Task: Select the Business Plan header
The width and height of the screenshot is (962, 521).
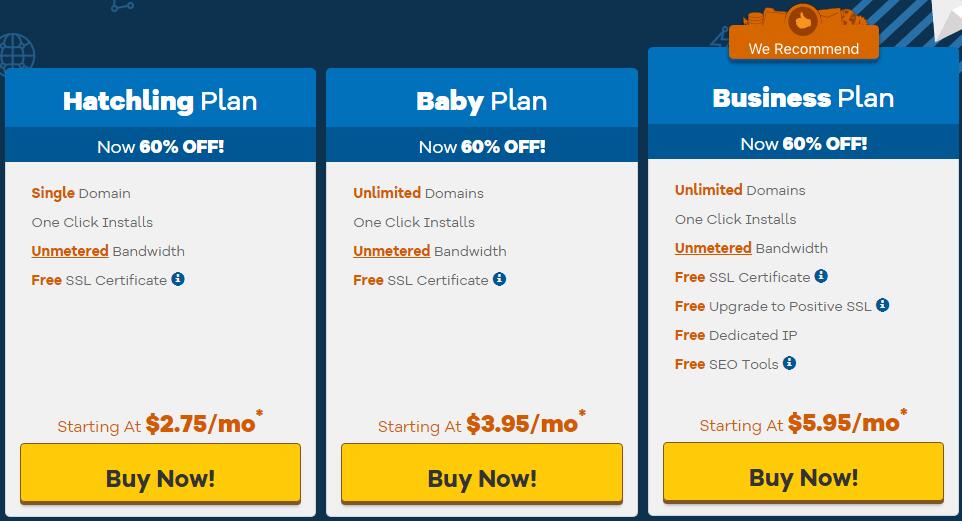Action: point(803,98)
